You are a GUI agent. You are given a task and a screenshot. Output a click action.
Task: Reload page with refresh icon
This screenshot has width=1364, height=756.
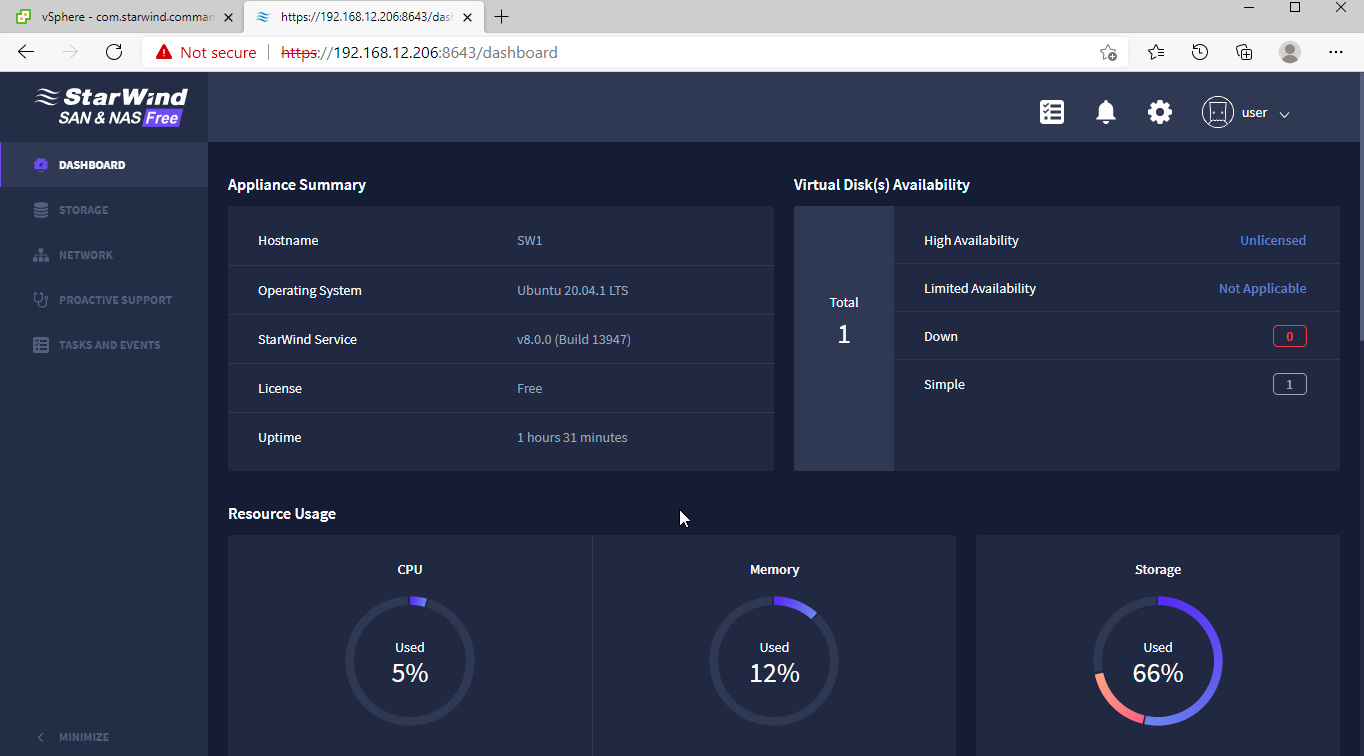114,52
